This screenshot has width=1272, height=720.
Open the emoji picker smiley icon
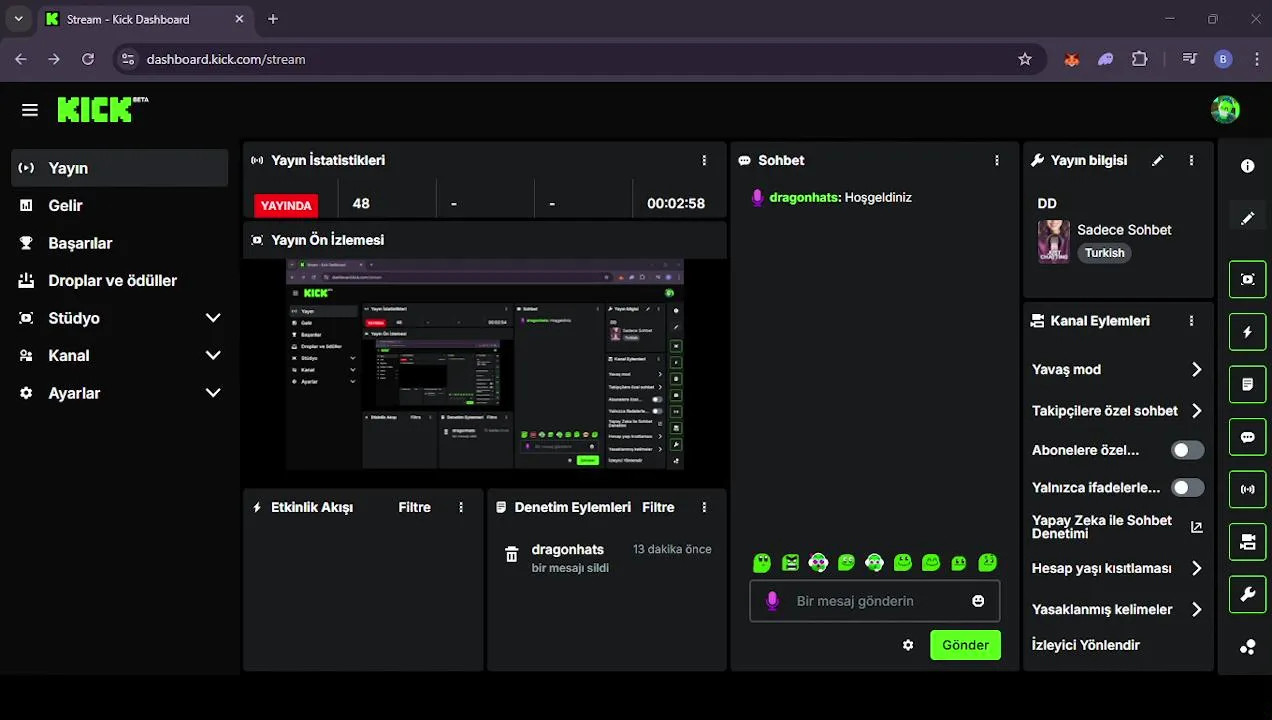click(x=978, y=601)
